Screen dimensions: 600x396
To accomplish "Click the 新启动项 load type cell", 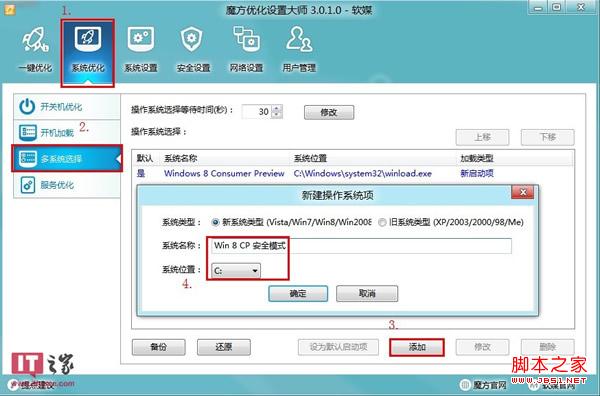I will [x=476, y=173].
